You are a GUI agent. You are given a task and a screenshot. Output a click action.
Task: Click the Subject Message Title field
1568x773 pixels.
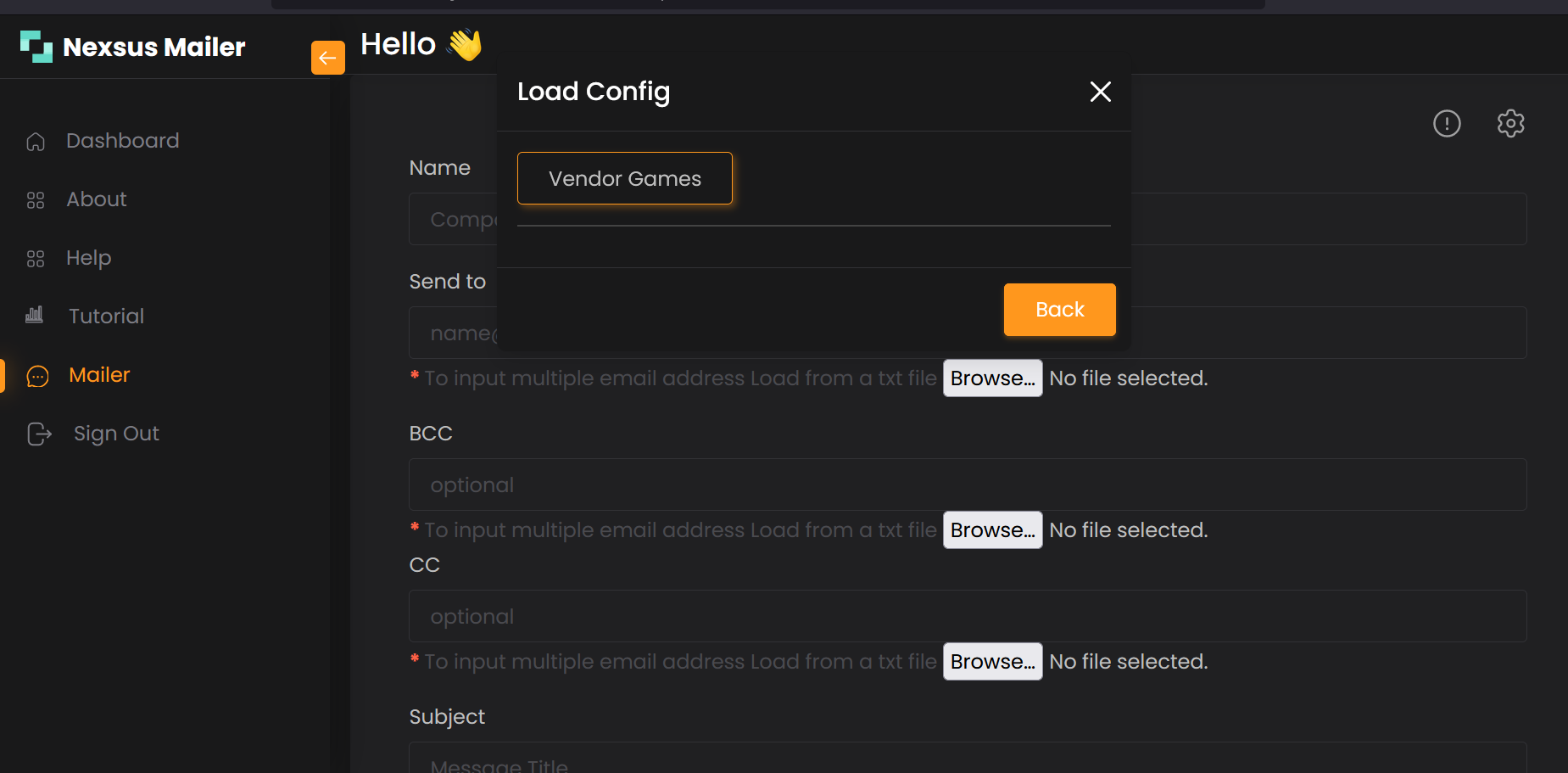point(968,758)
